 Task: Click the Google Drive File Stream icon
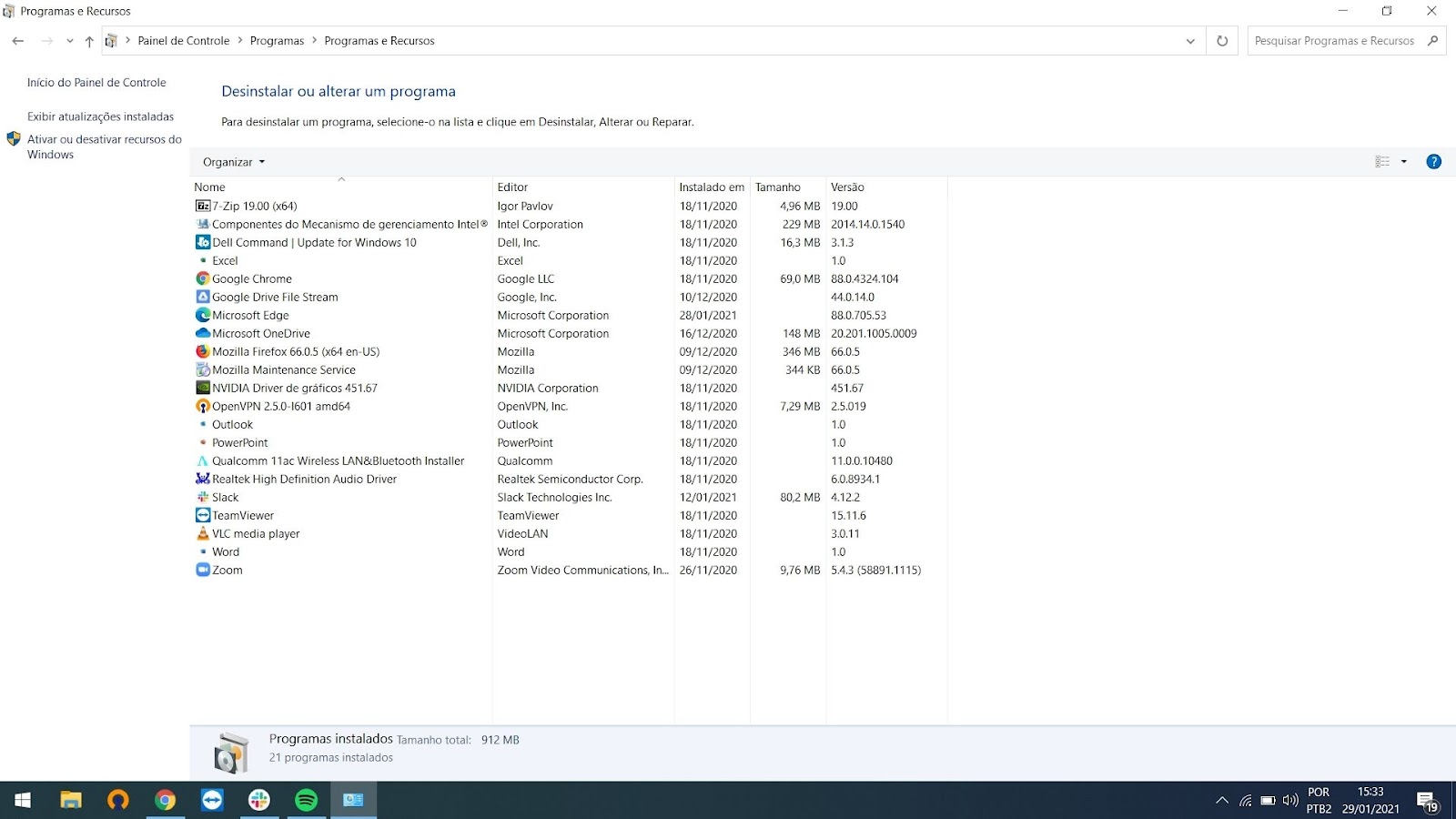pyautogui.click(x=203, y=297)
